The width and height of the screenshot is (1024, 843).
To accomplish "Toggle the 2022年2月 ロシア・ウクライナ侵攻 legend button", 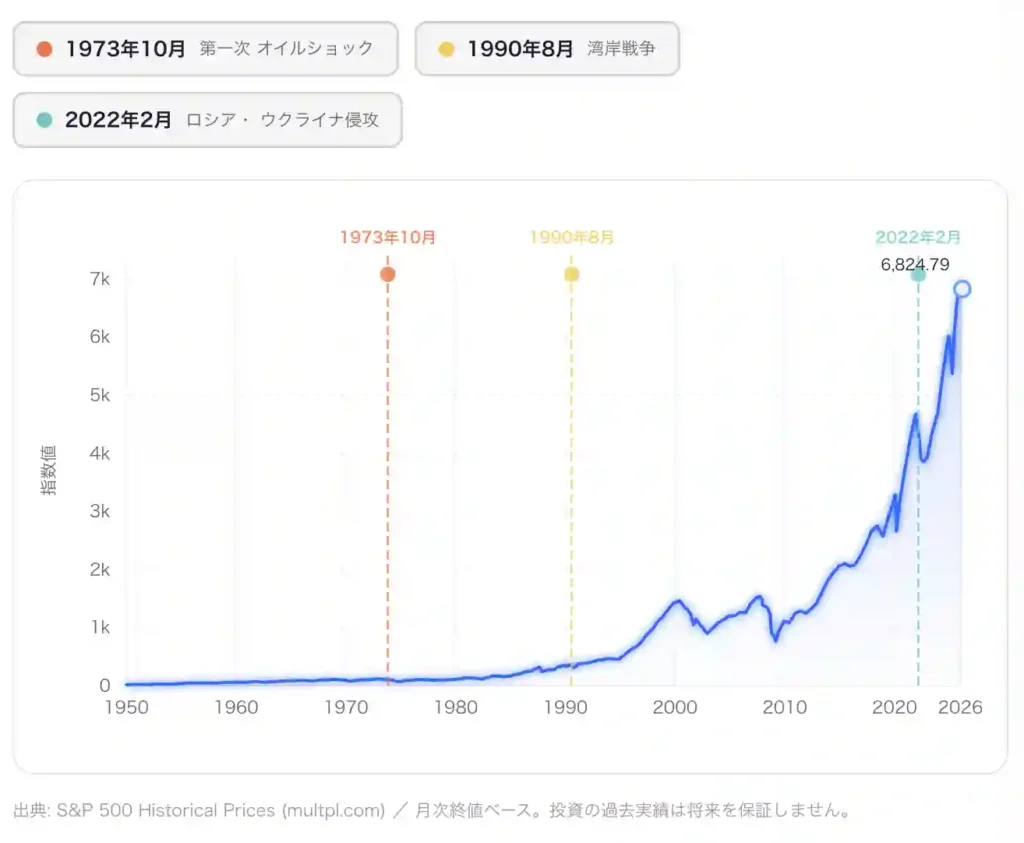I will [207, 120].
